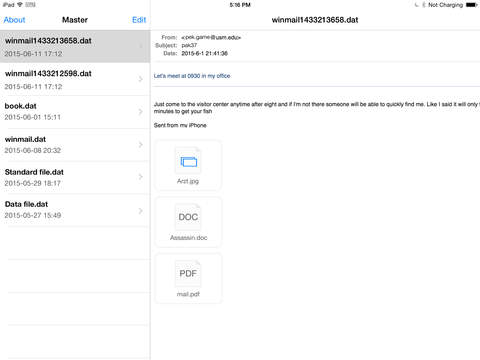The image size is (480, 360).
Task: Open the Assassin.doc DOC attachment icon
Action: tap(188, 217)
